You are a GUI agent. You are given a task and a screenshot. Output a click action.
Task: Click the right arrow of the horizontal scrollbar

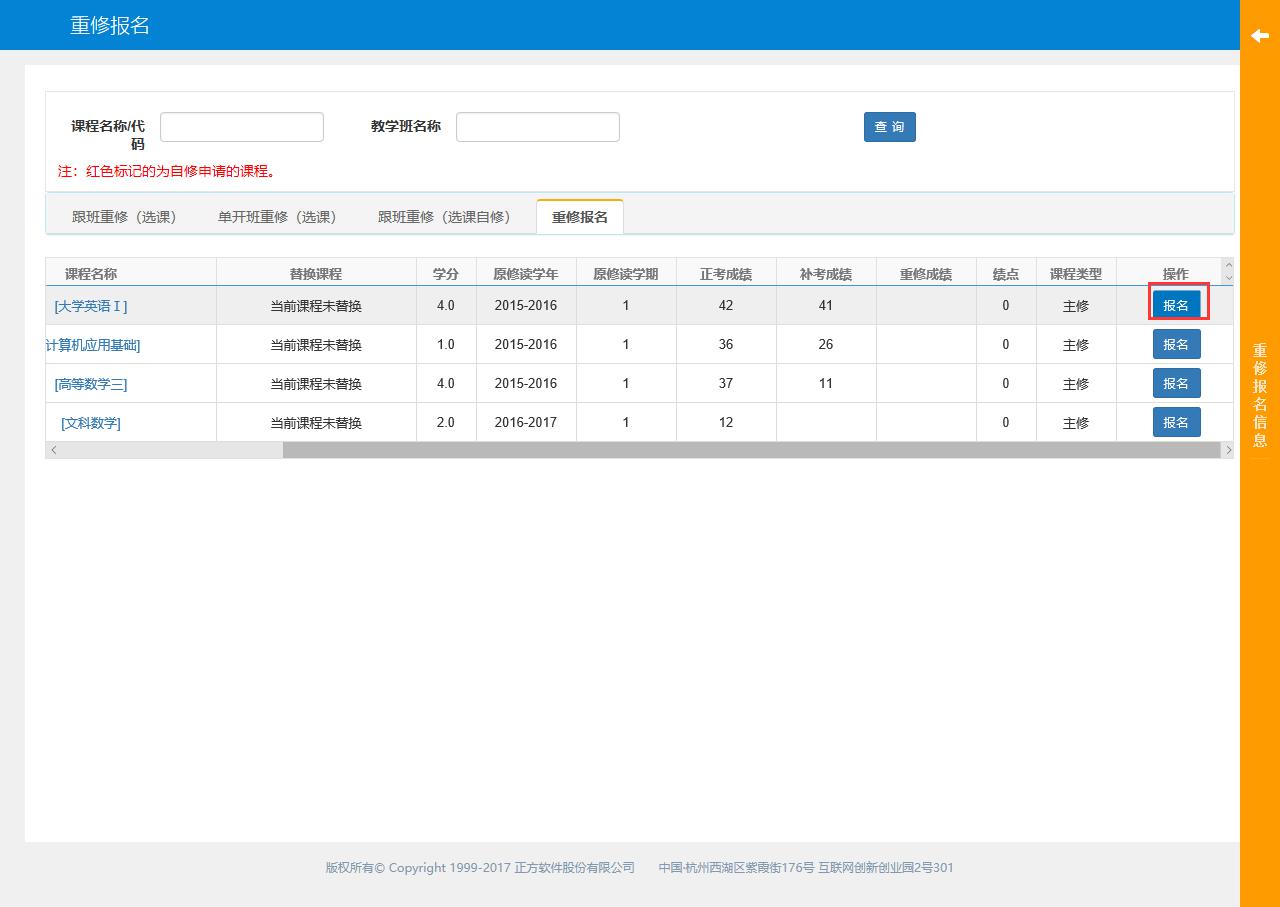pyautogui.click(x=1229, y=450)
